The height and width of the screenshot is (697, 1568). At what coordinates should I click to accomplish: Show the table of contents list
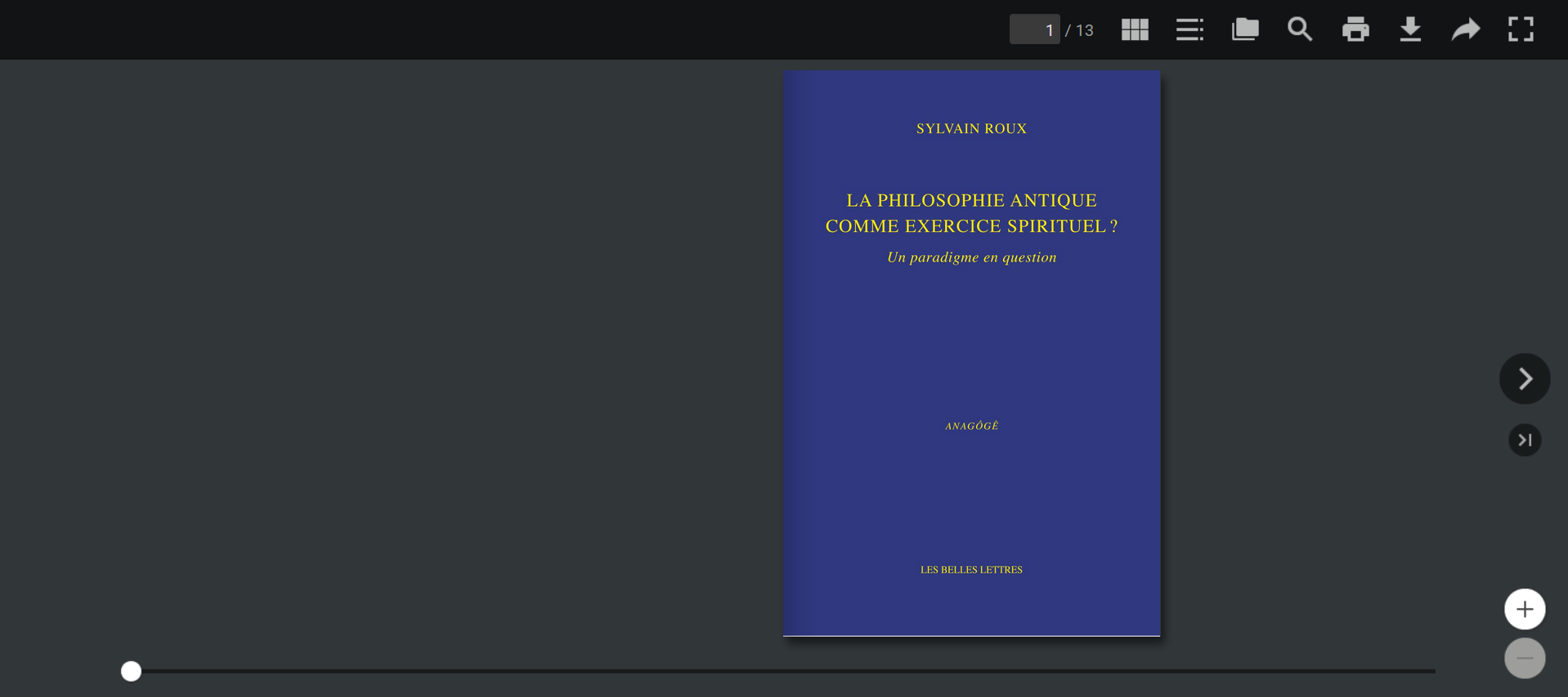coord(1189,30)
